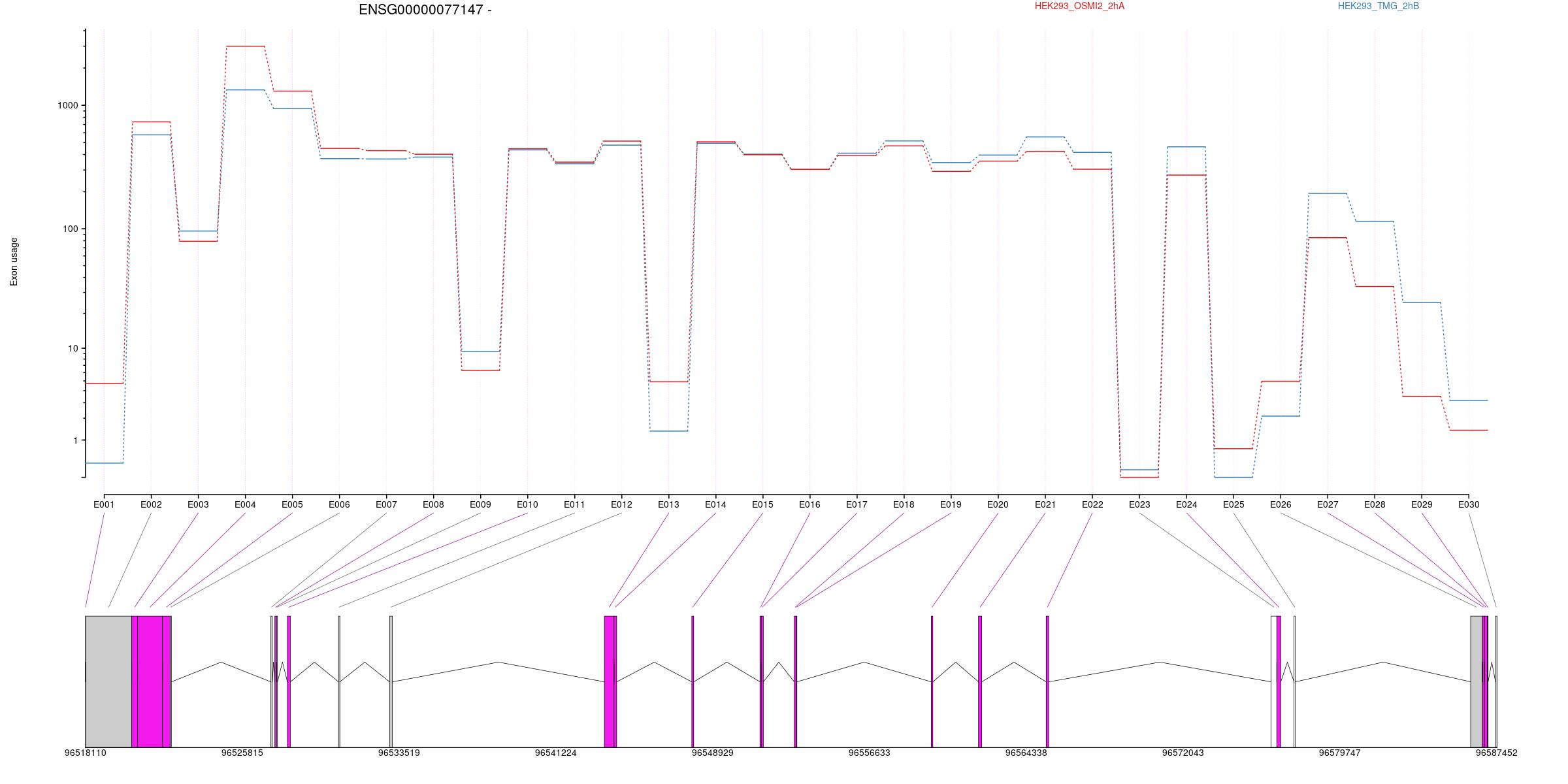
Task: Click the E026 exon label
Action: point(1281,504)
